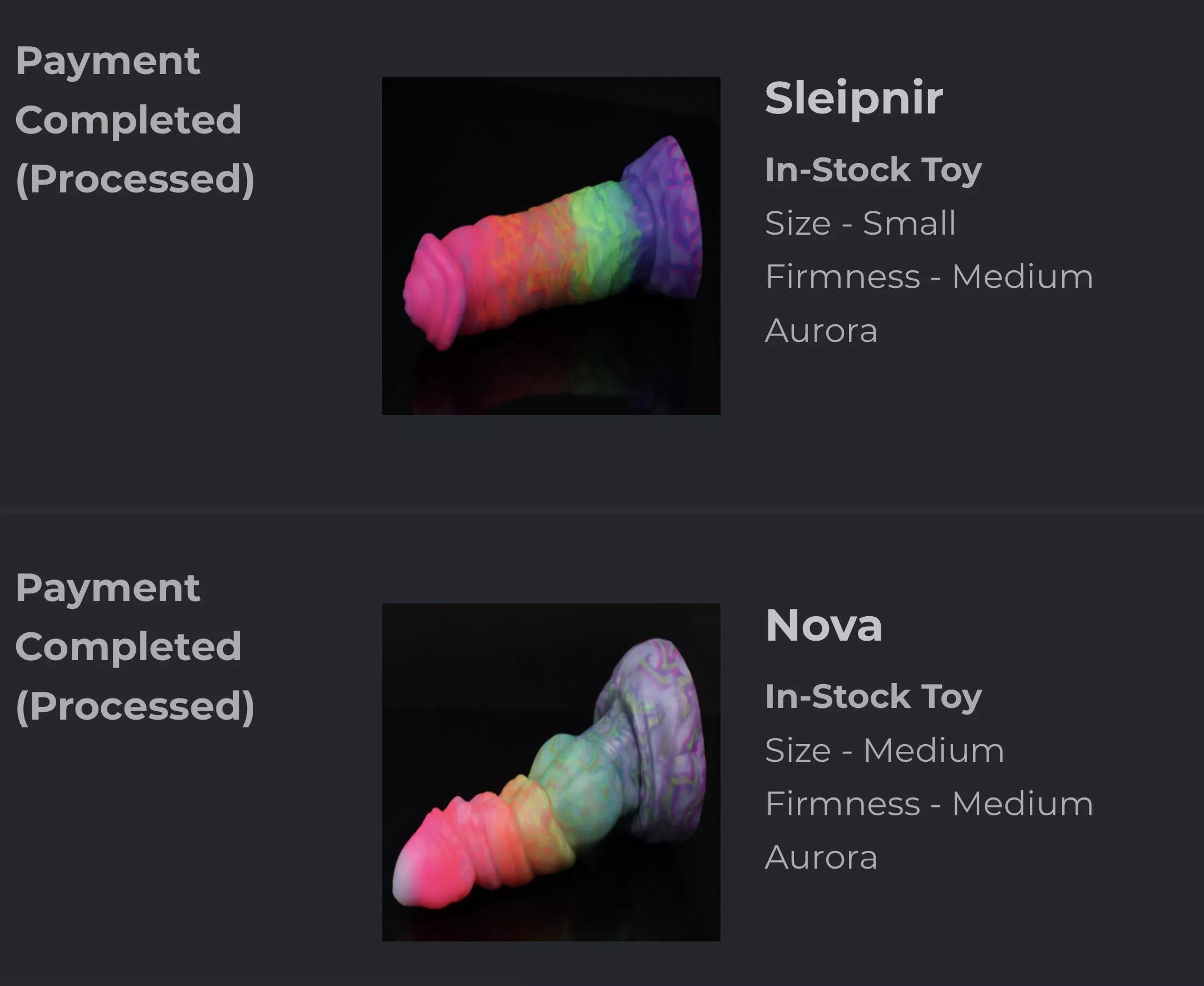
Task: Click the word Payment in Sleipnir's status
Action: pos(107,61)
